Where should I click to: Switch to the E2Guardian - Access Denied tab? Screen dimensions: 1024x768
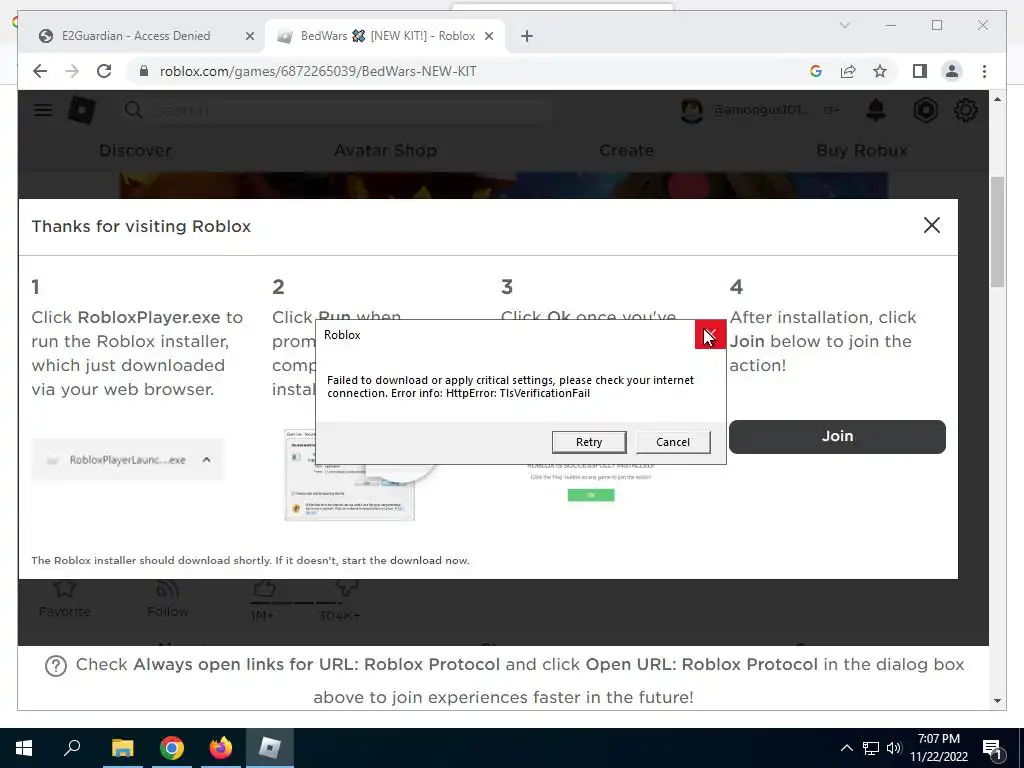136,36
